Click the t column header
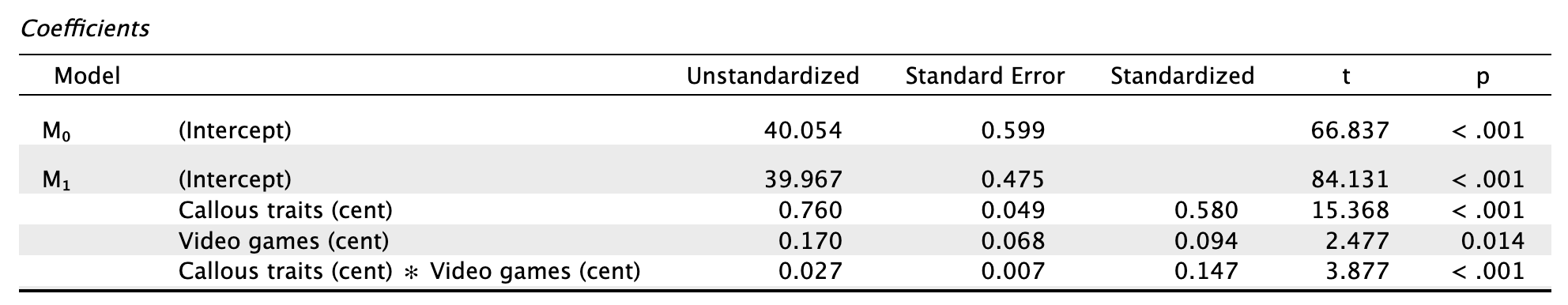Screen dimensions: 1568x305 coord(1347,77)
